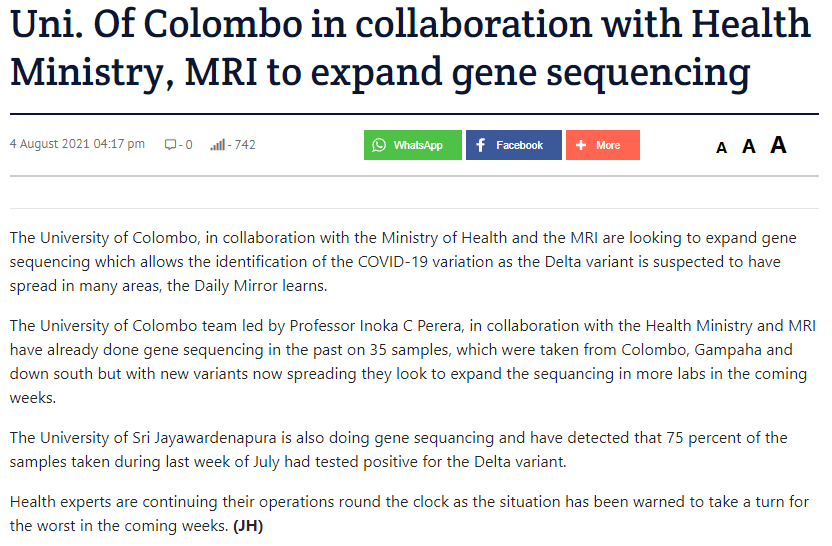Click the paragraph about Sri Jayawardenapura
Viewport: 832px width, 546px height.
pyautogui.click(x=398, y=449)
